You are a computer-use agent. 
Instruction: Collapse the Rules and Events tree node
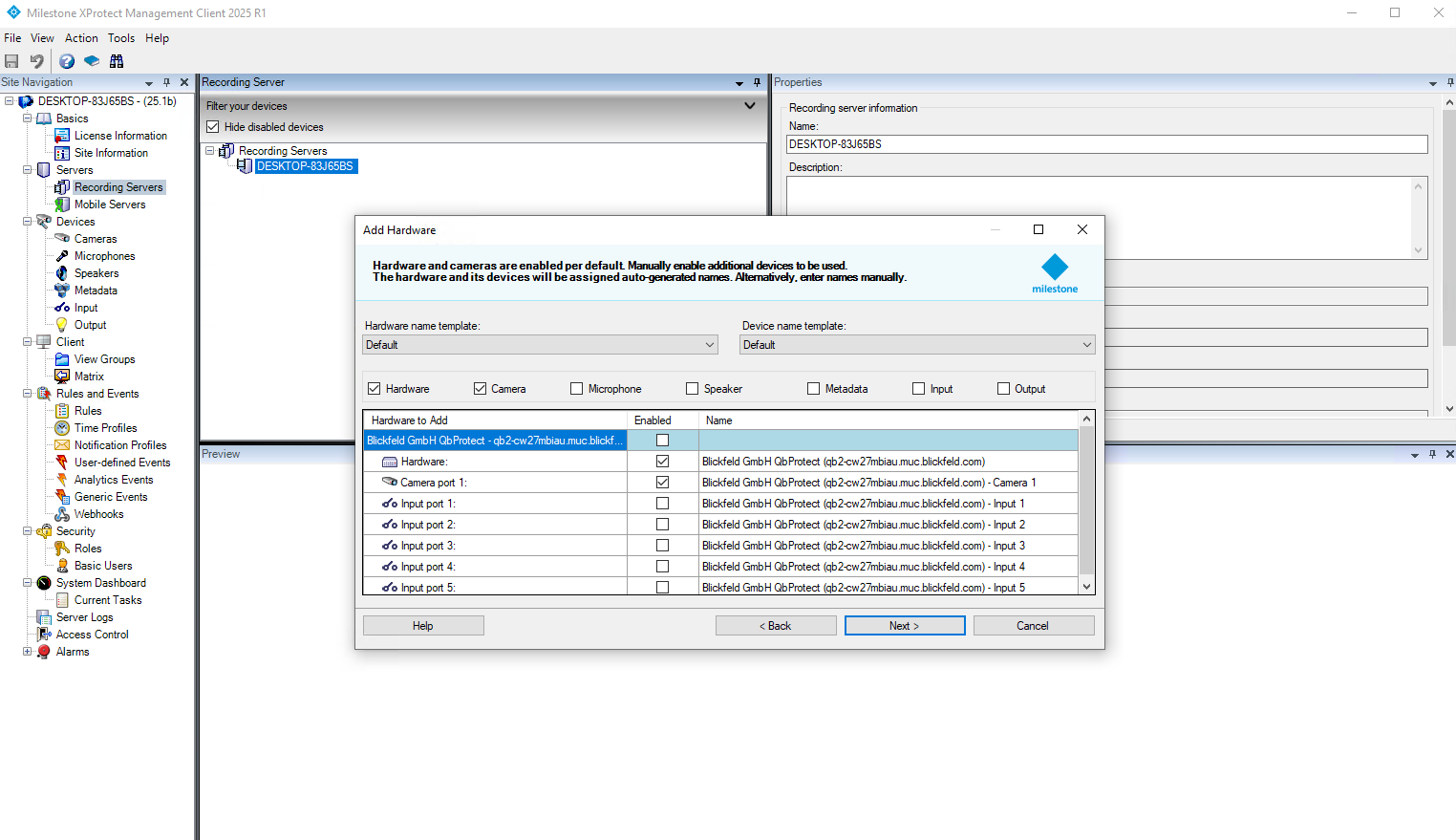pyautogui.click(x=28, y=394)
